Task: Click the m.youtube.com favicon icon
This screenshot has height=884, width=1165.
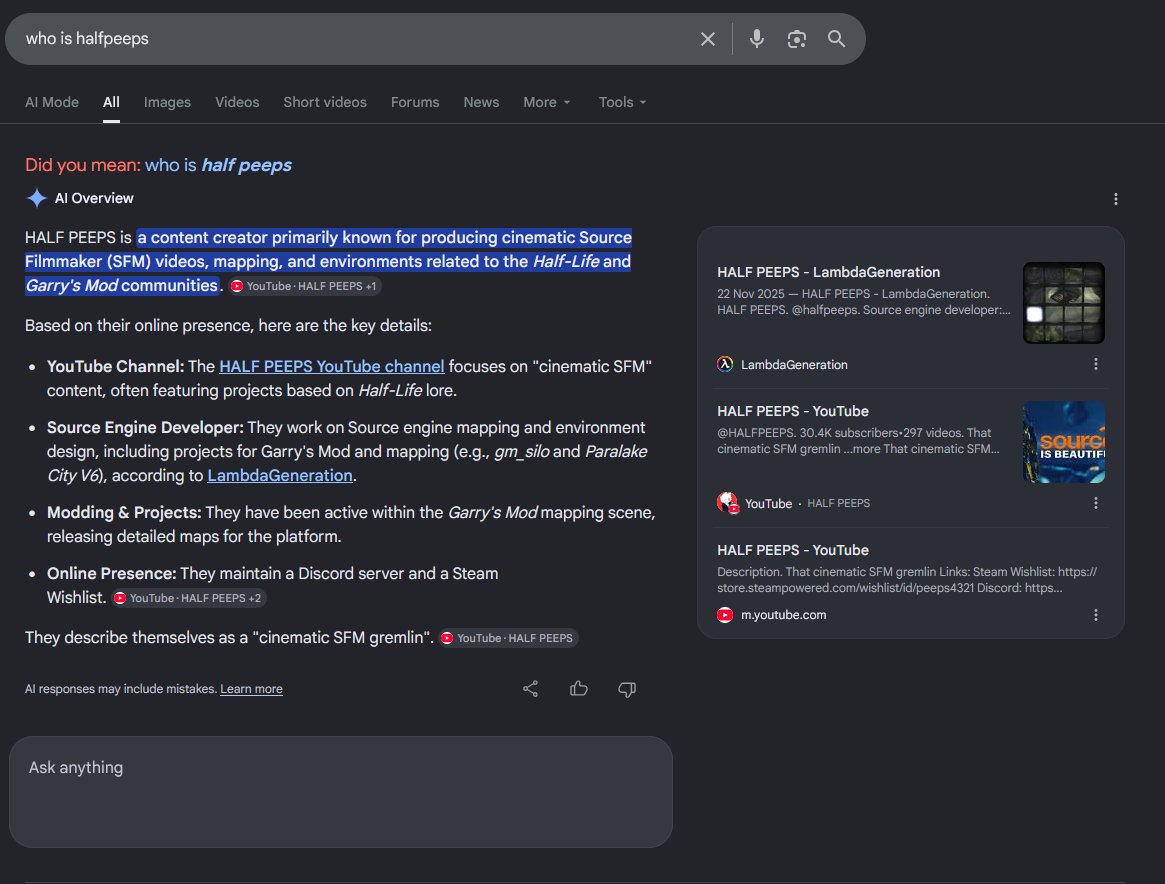Action: click(x=725, y=615)
